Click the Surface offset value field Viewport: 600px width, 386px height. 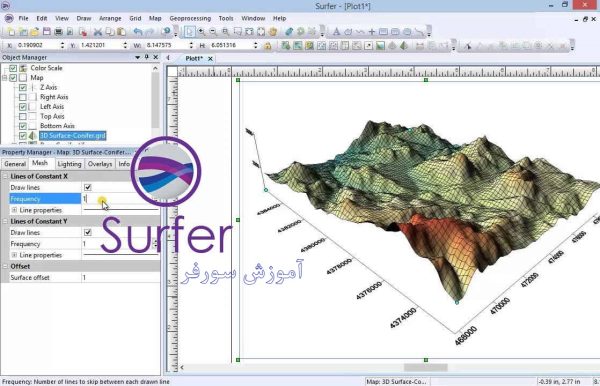pyautogui.click(x=121, y=278)
